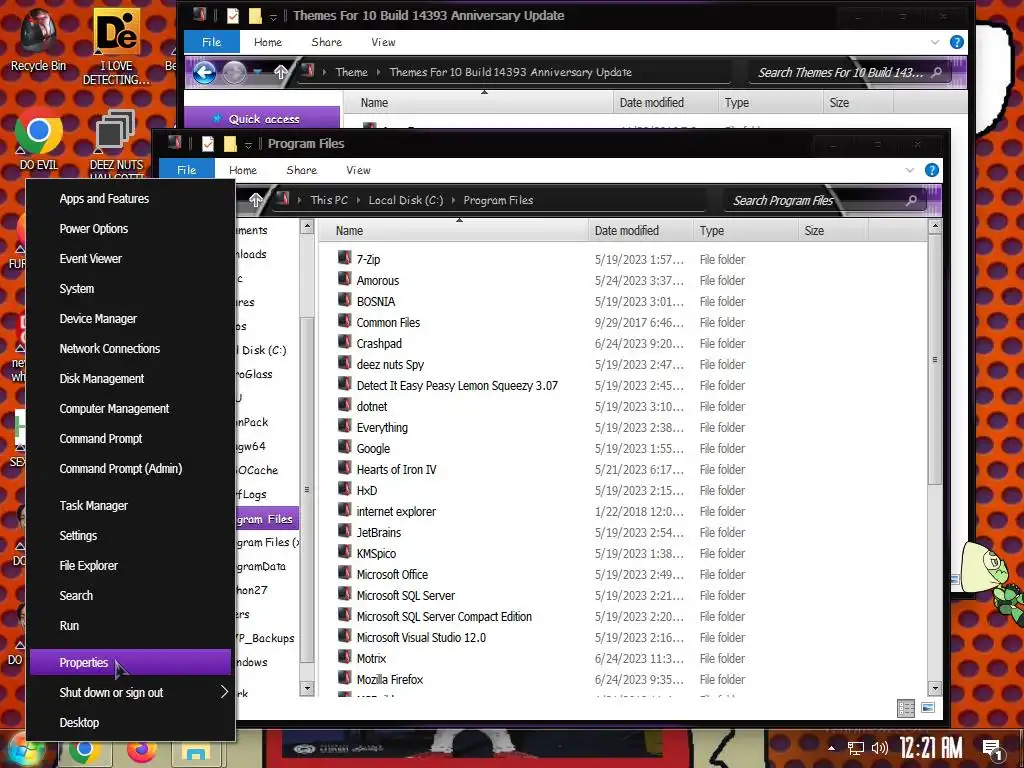The width and height of the screenshot is (1024, 768).
Task: Open Share tab in Themes window
Action: pos(327,42)
